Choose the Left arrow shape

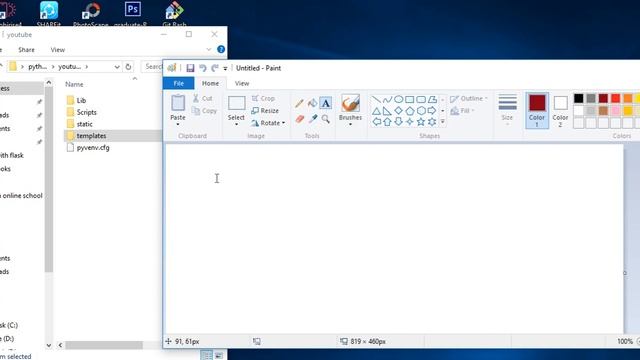(376, 122)
